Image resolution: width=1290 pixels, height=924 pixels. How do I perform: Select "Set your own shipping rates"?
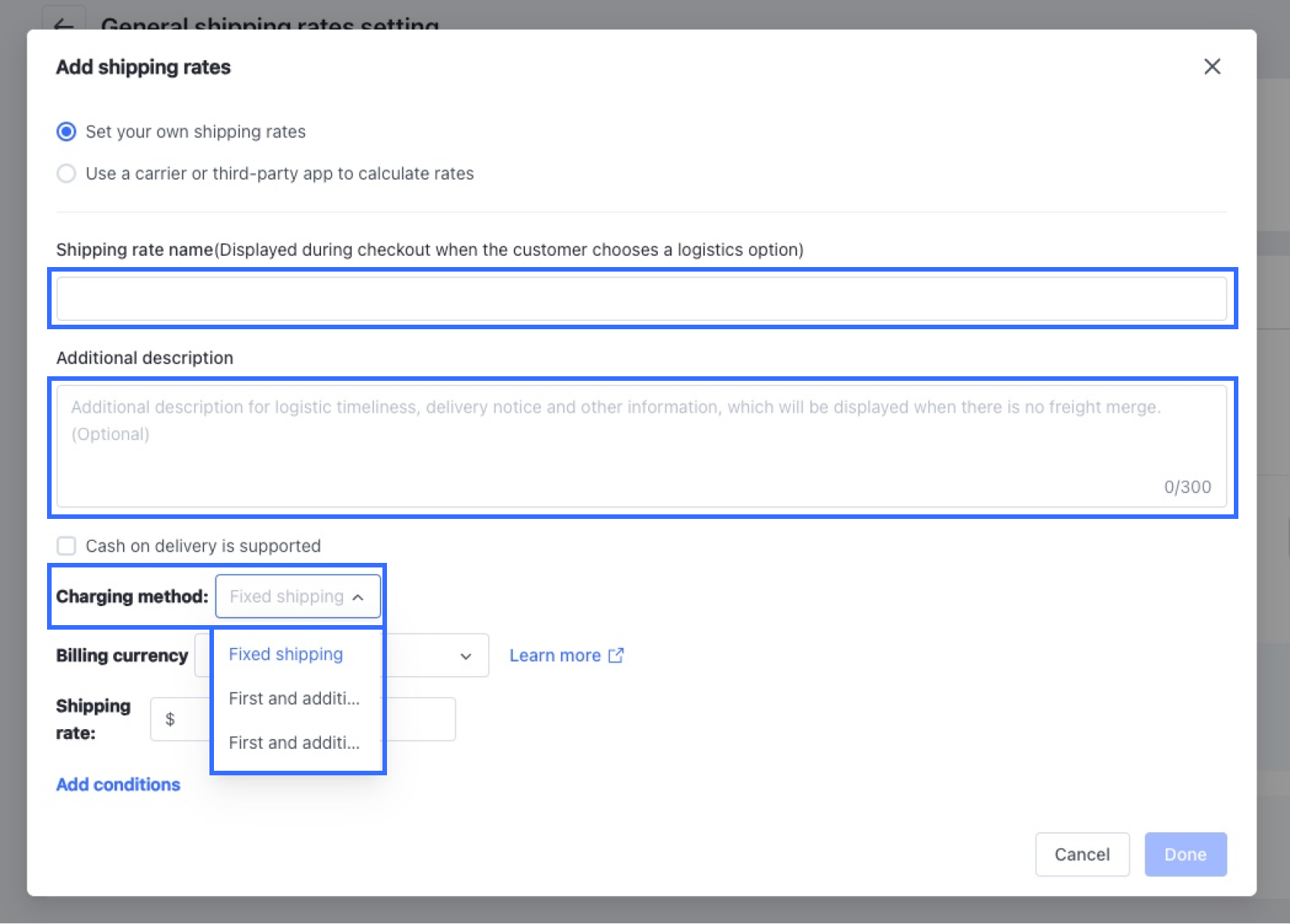point(66,131)
